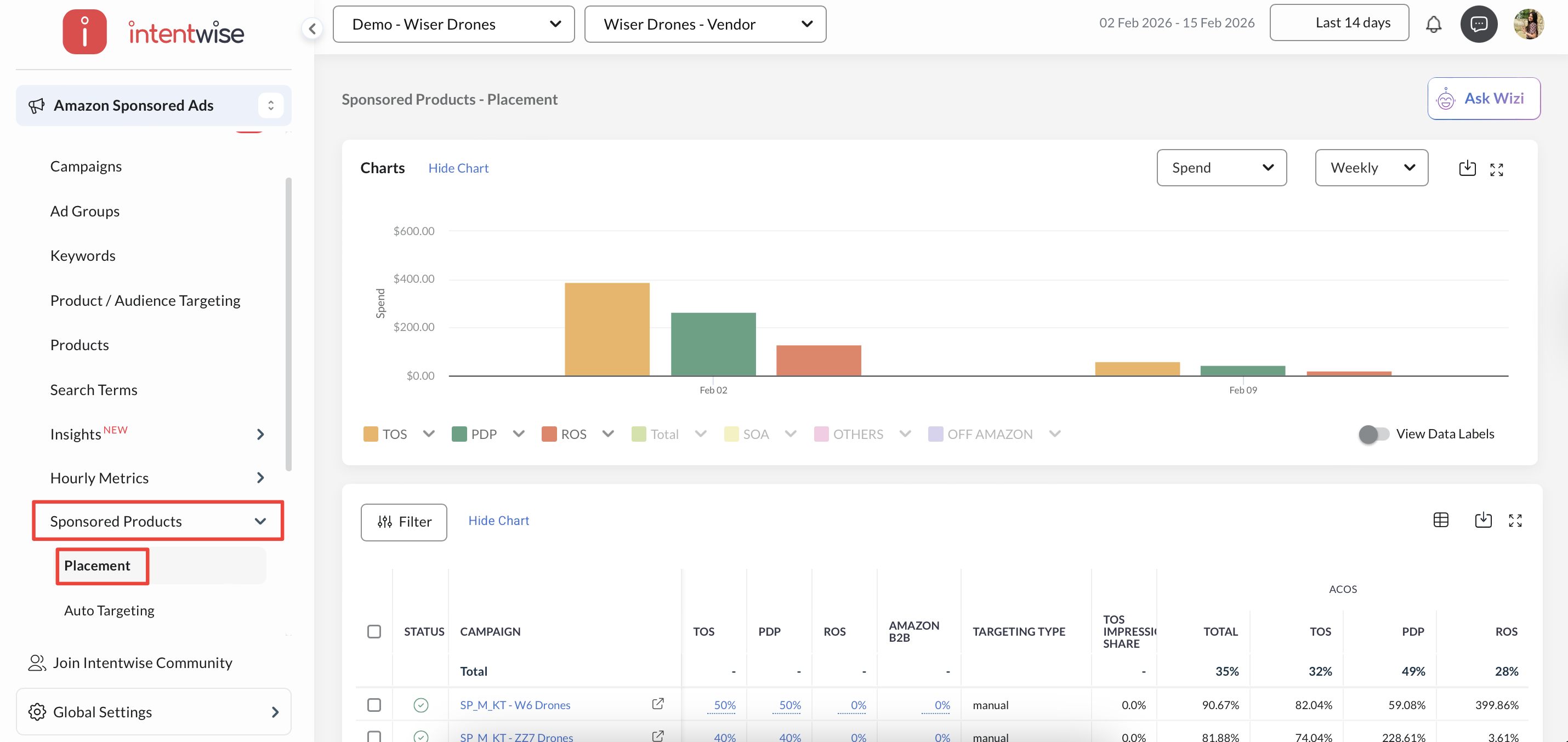Screen dimensions: 1568x742
Task: Check the select-all header checkbox
Action: point(374,631)
